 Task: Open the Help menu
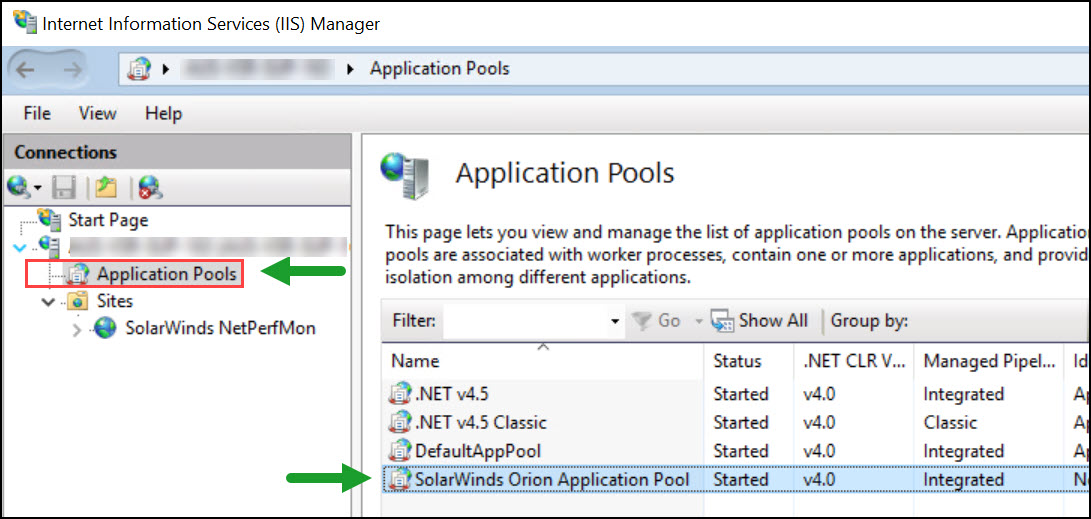click(163, 113)
